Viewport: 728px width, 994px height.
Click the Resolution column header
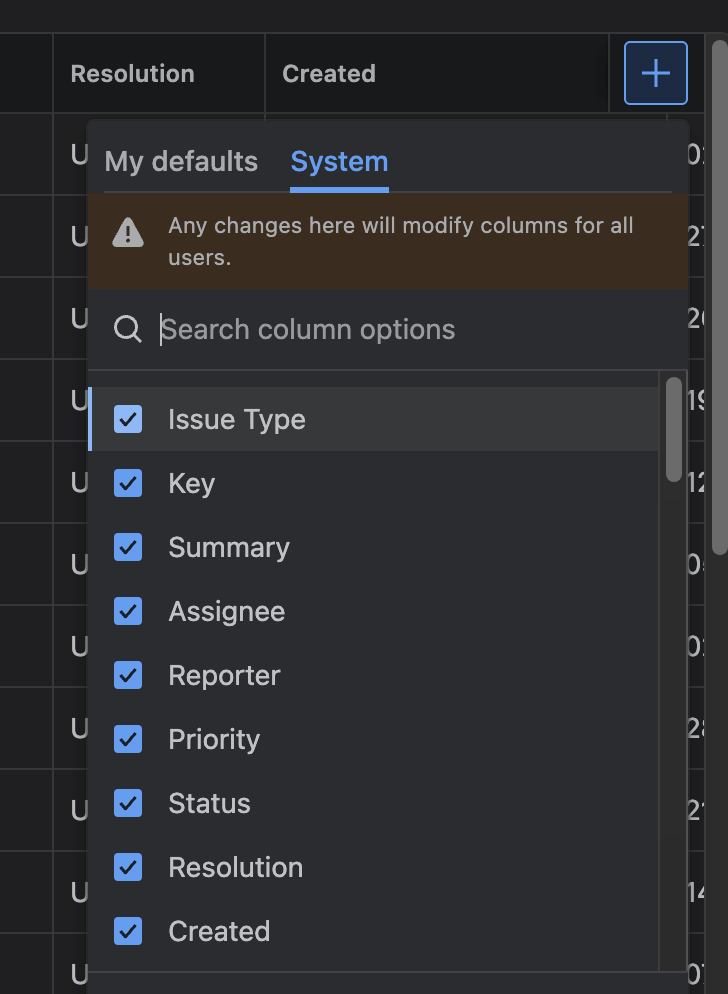click(133, 74)
